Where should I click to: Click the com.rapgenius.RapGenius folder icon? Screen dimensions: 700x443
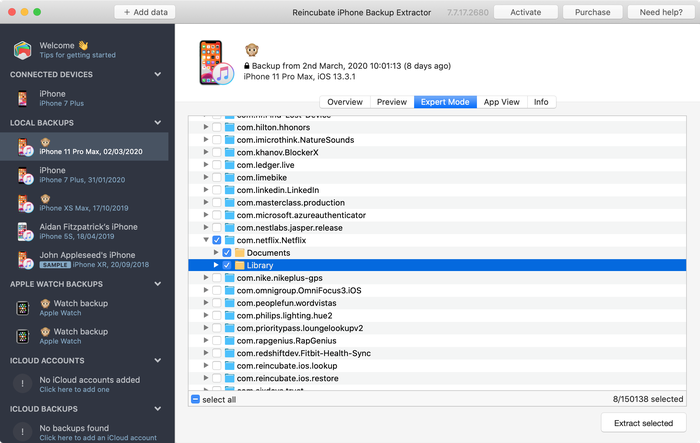(229, 341)
